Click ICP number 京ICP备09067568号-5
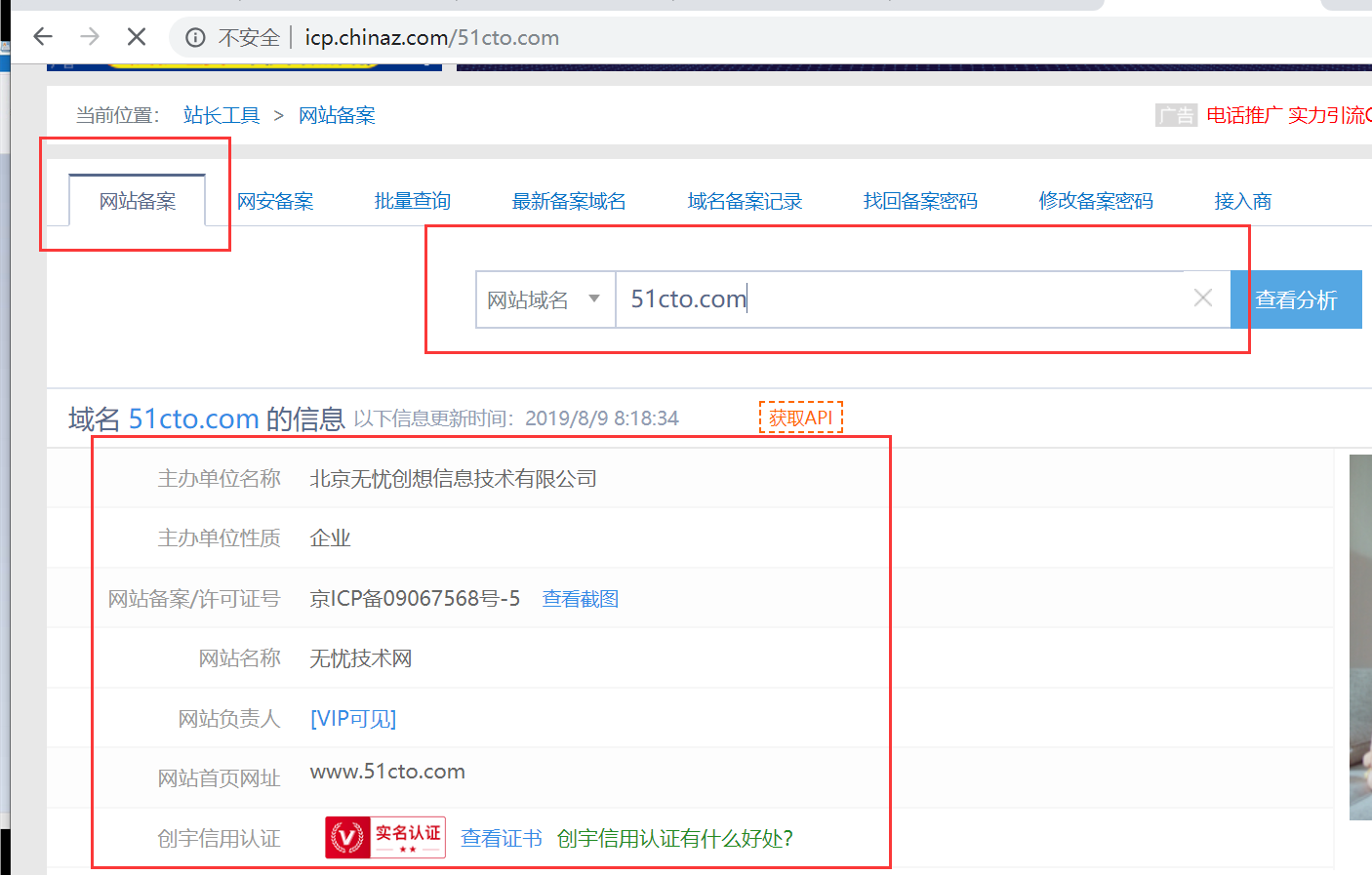This screenshot has height=875, width=1372. [415, 599]
